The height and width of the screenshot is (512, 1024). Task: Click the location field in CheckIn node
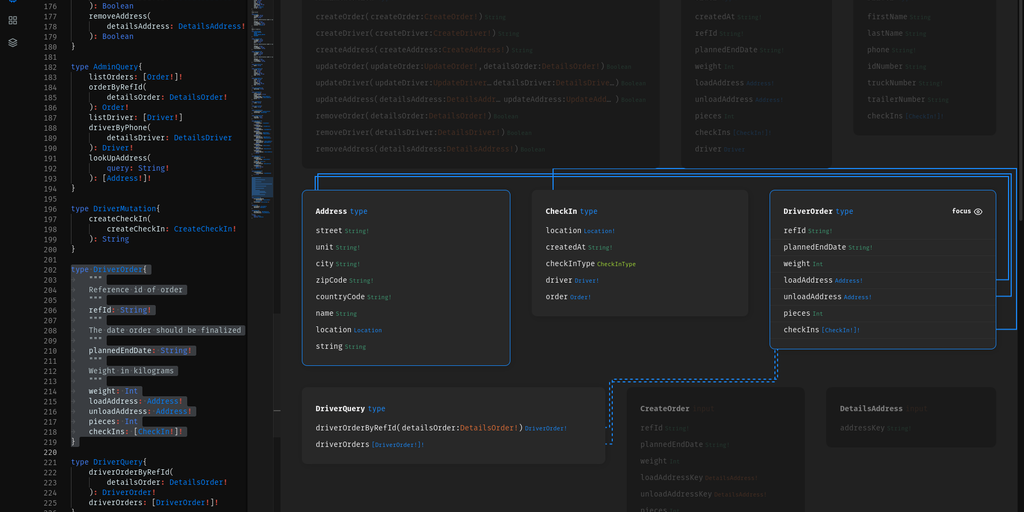point(563,231)
